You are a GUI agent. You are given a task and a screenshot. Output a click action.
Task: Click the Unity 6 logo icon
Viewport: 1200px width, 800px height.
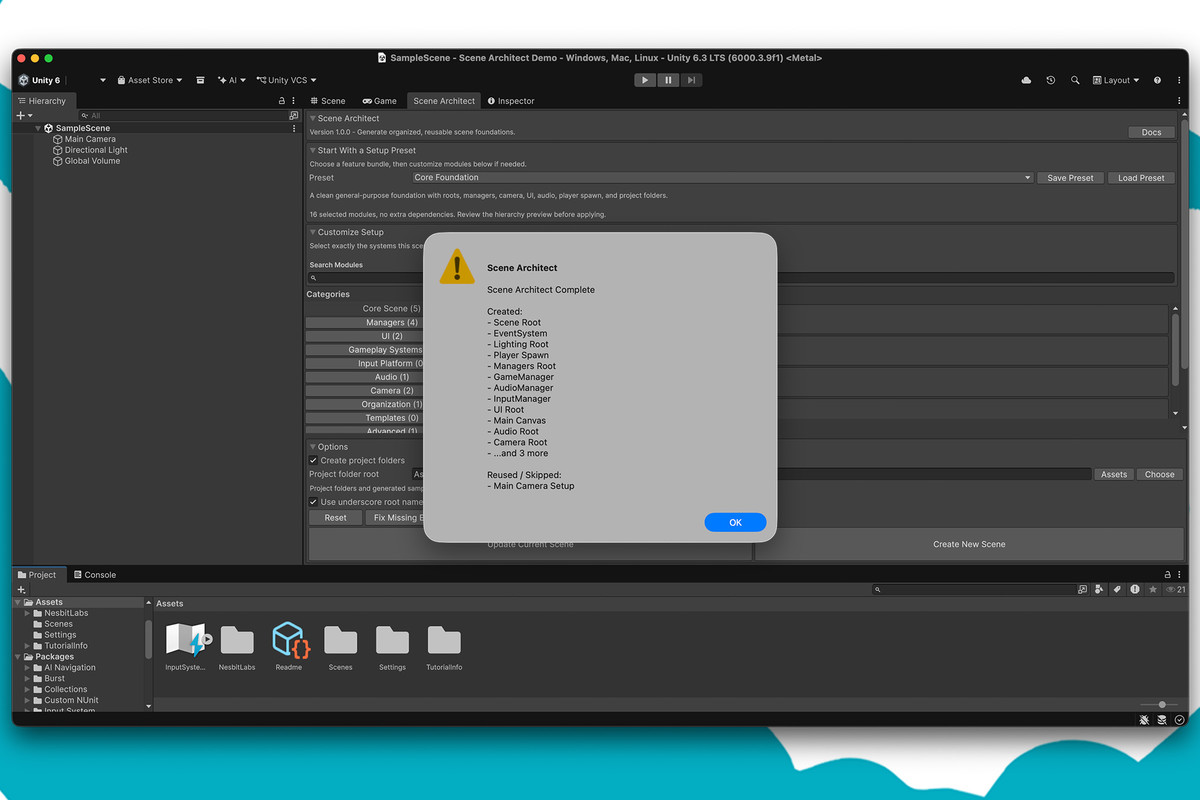tap(23, 80)
